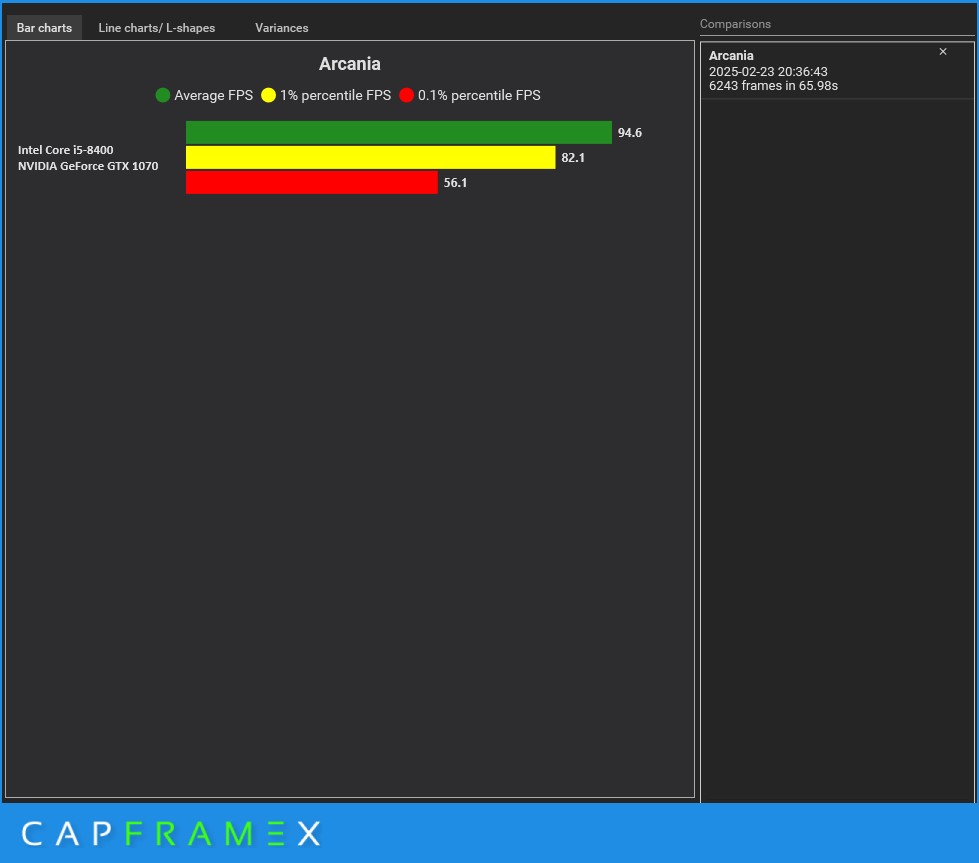Click the 2025-02-23 20:36:43 timestamp
The width and height of the screenshot is (979, 863).
[768, 72]
